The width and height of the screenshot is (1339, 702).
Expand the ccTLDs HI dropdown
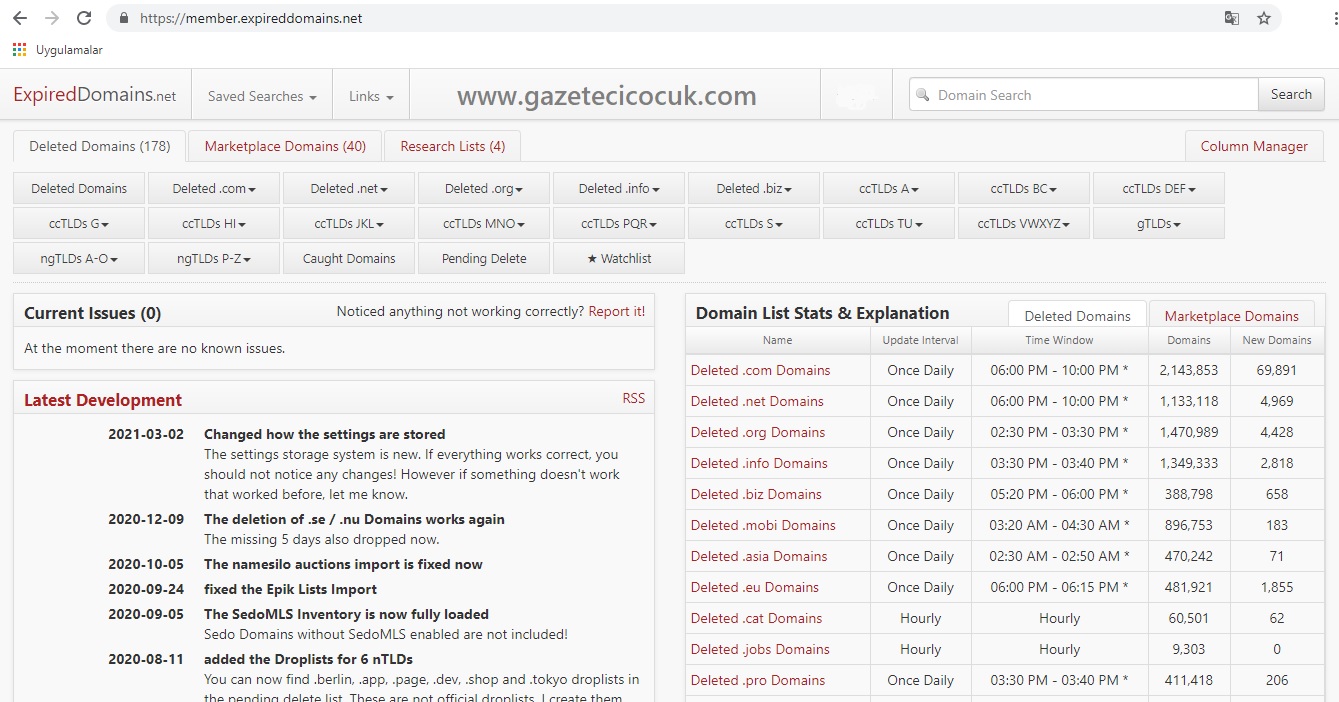214,223
